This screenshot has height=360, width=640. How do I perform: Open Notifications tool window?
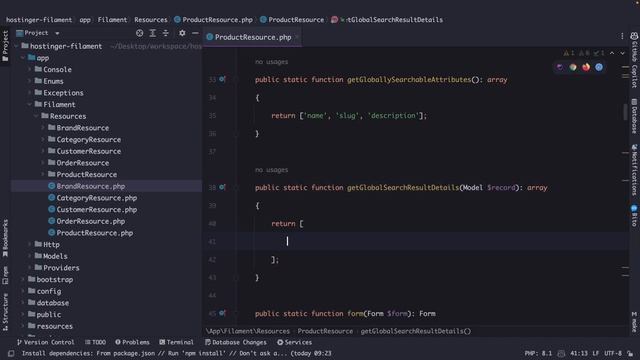click(634, 169)
